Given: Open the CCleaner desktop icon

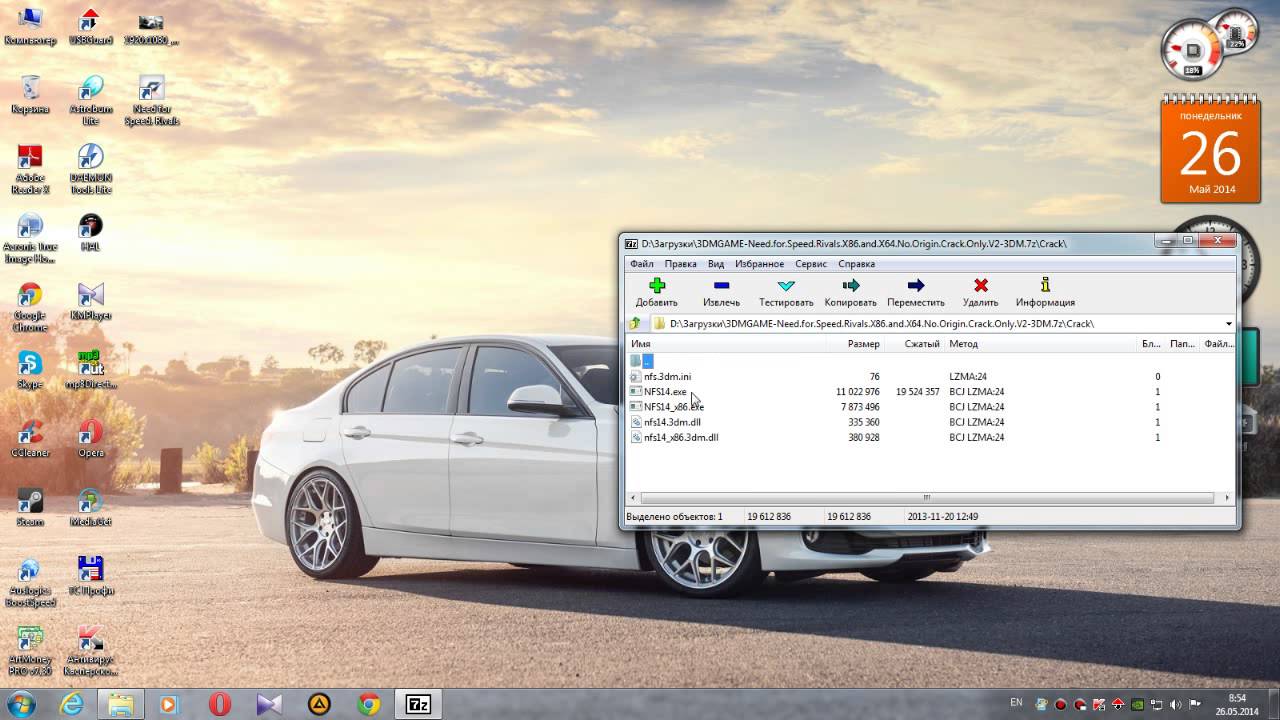Looking at the screenshot, I should click(30, 439).
